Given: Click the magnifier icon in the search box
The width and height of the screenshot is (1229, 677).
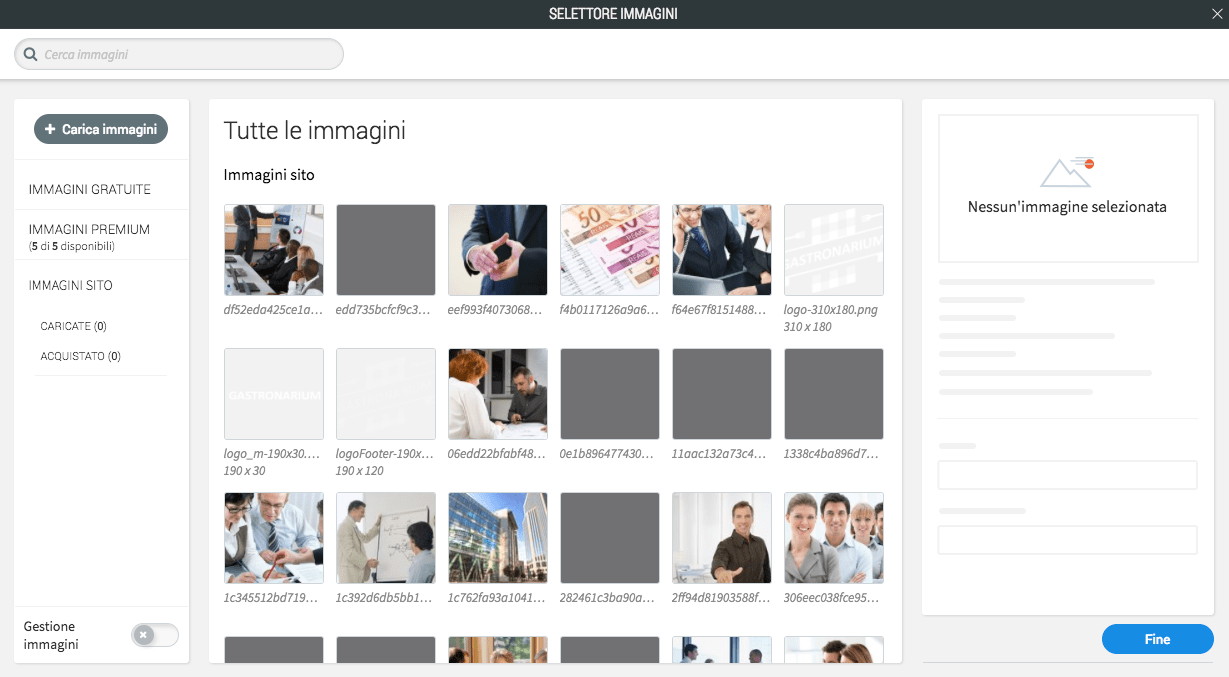Looking at the screenshot, I should pos(30,55).
